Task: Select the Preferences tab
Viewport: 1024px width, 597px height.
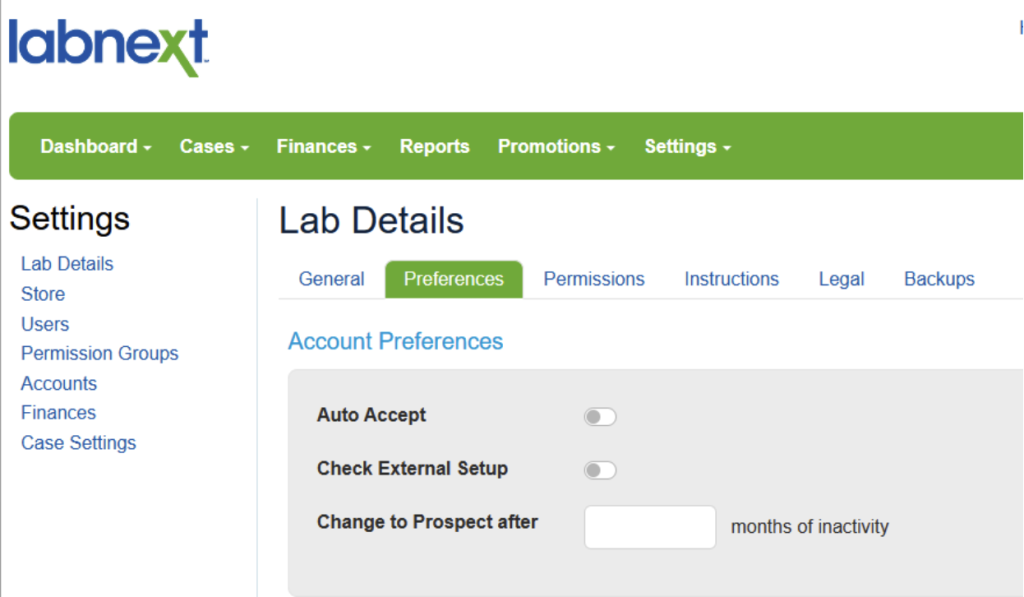Action: [453, 279]
